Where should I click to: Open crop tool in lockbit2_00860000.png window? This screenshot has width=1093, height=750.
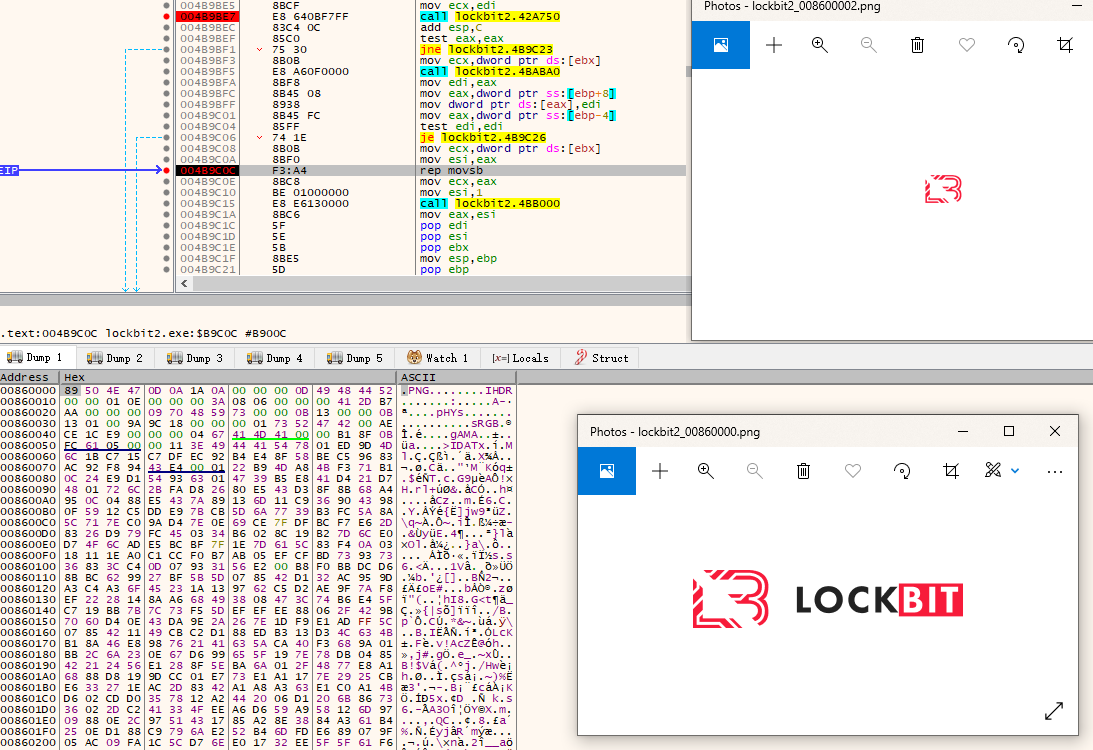click(x=951, y=471)
